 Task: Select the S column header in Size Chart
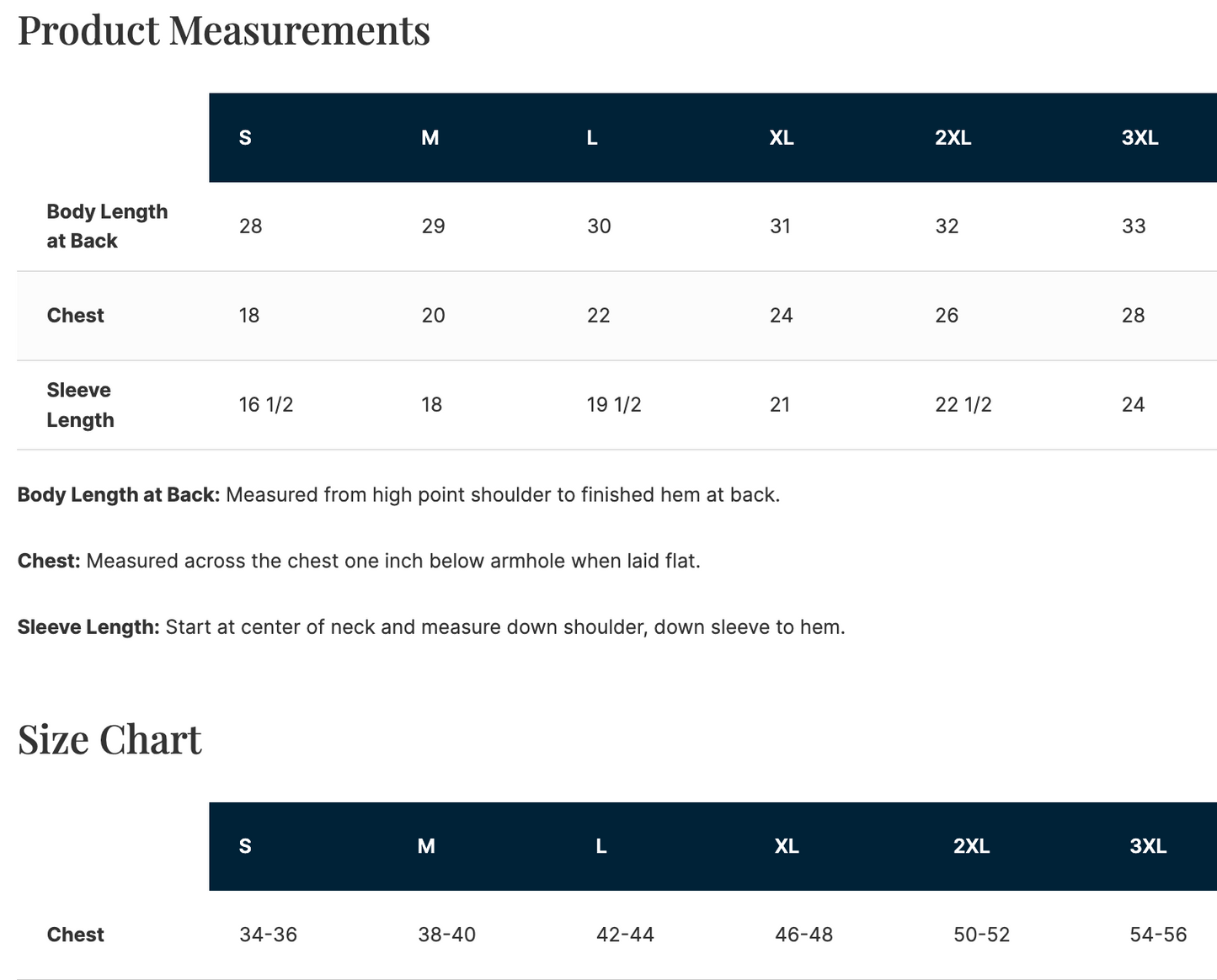245,847
